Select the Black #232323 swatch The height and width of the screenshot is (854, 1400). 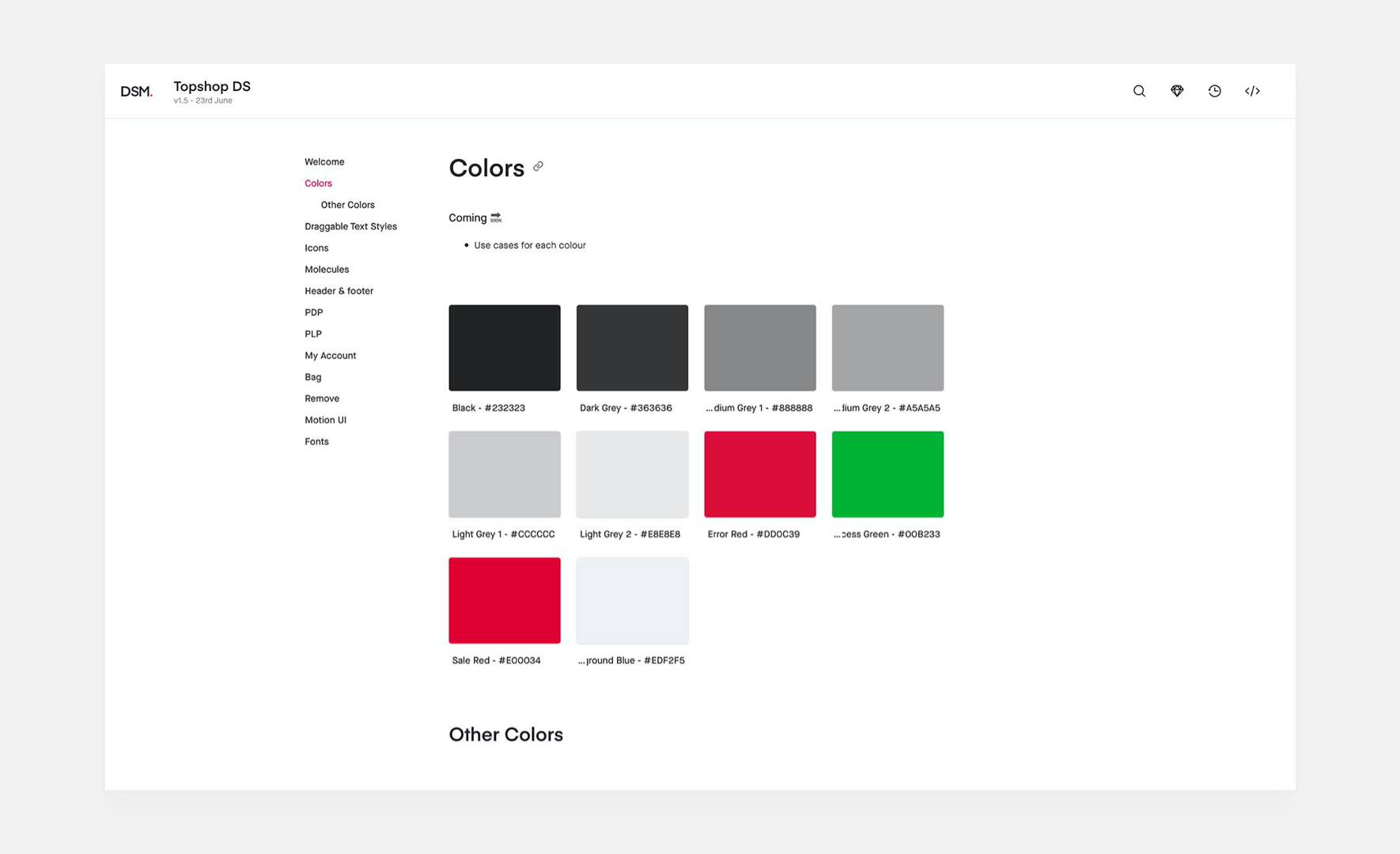(x=504, y=348)
